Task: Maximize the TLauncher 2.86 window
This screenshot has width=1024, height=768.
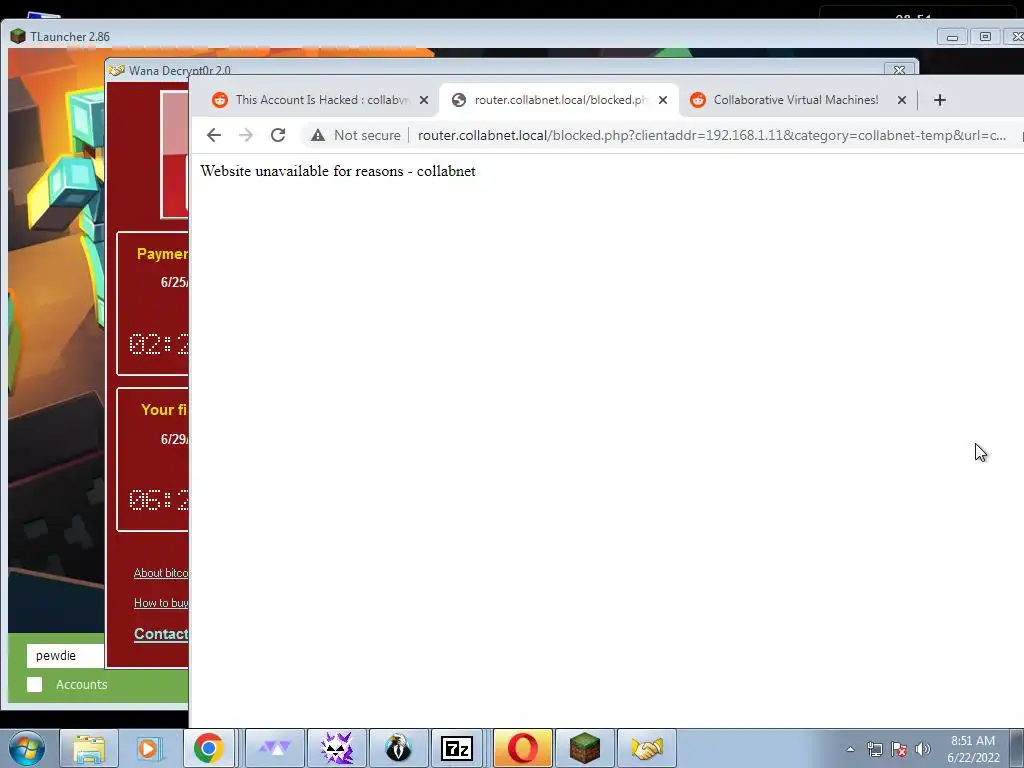Action: click(x=985, y=37)
